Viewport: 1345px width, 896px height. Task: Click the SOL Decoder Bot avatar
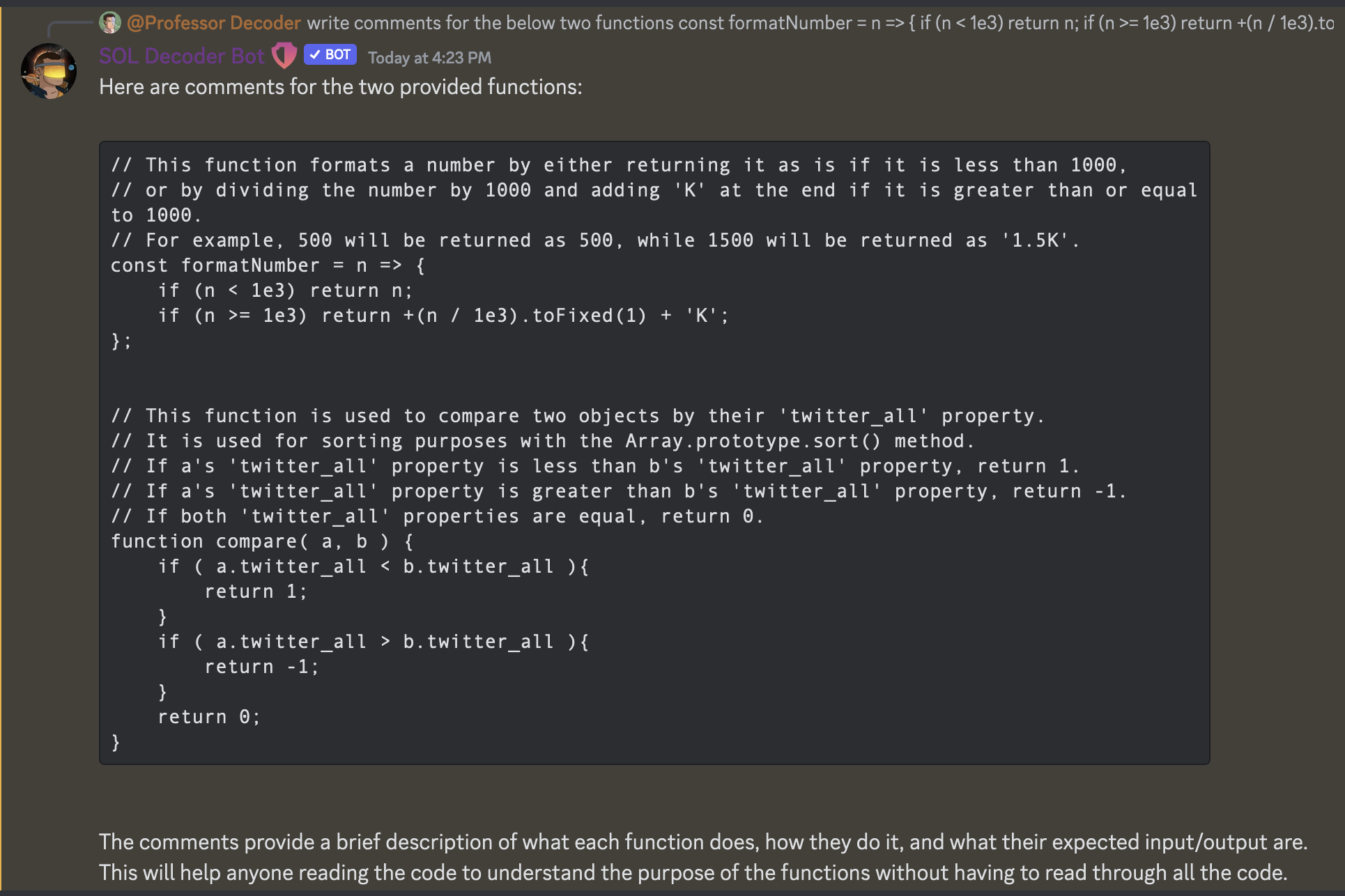point(48,71)
